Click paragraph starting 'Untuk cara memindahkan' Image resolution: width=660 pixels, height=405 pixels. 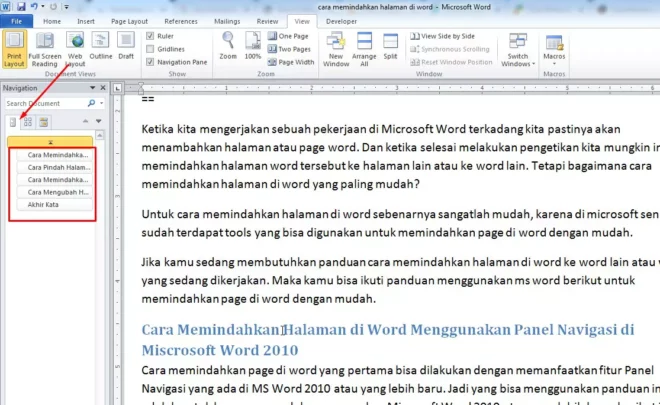click(x=400, y=223)
